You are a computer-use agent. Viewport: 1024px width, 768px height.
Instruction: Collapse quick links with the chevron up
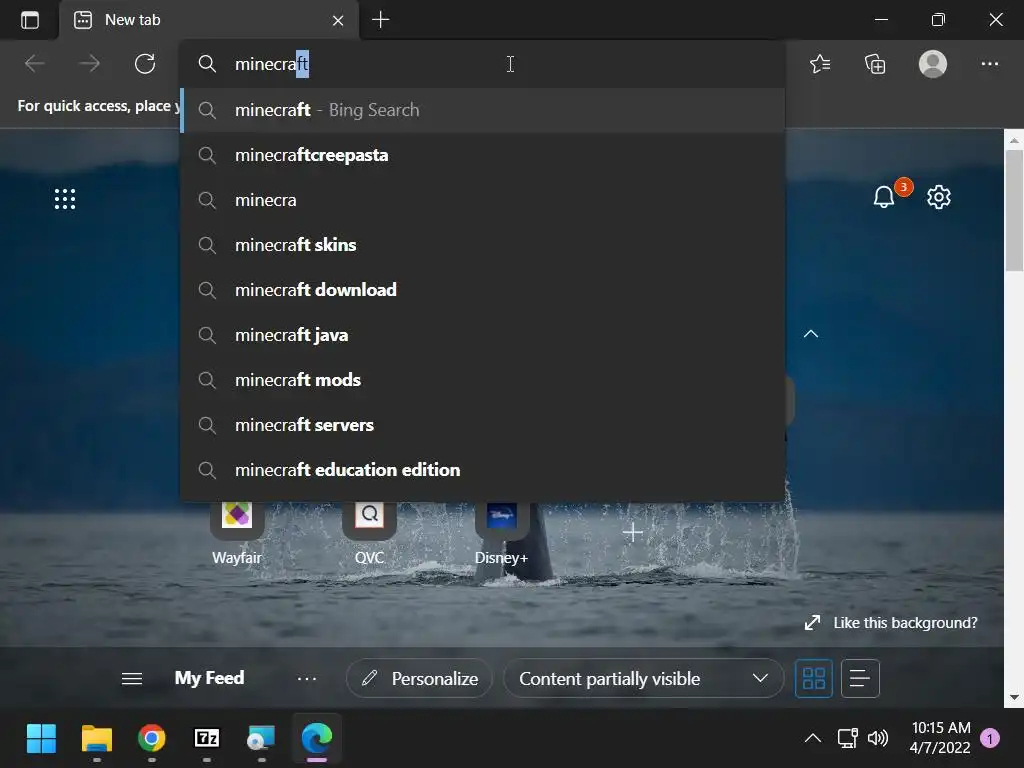(810, 334)
